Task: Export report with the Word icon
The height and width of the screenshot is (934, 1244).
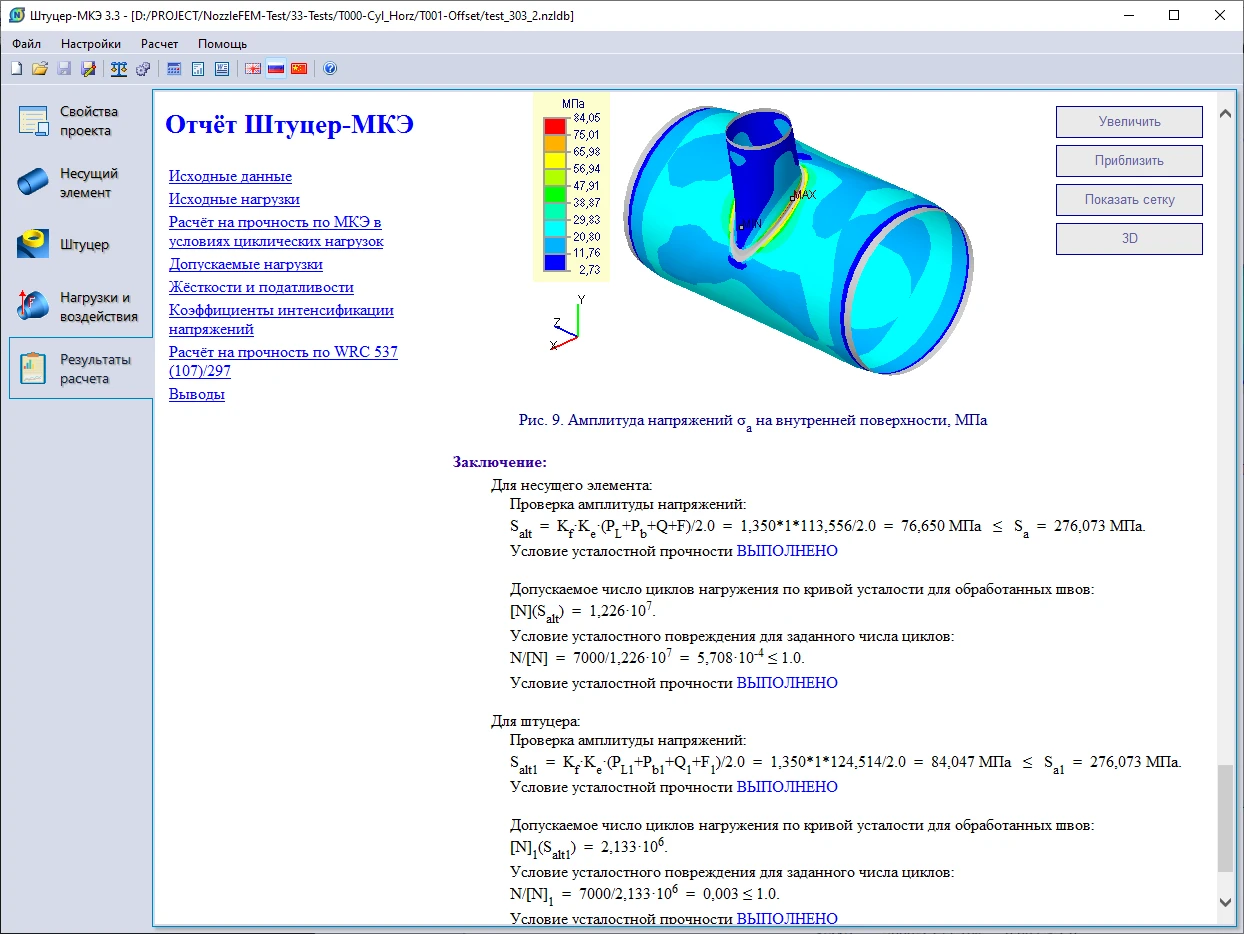Action: pos(222,69)
